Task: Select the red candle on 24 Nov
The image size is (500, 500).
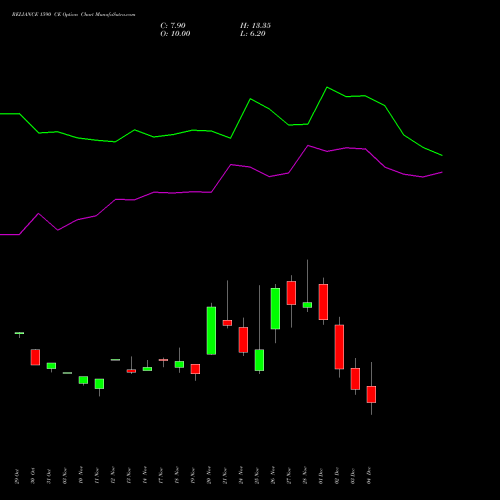Action: (243, 340)
